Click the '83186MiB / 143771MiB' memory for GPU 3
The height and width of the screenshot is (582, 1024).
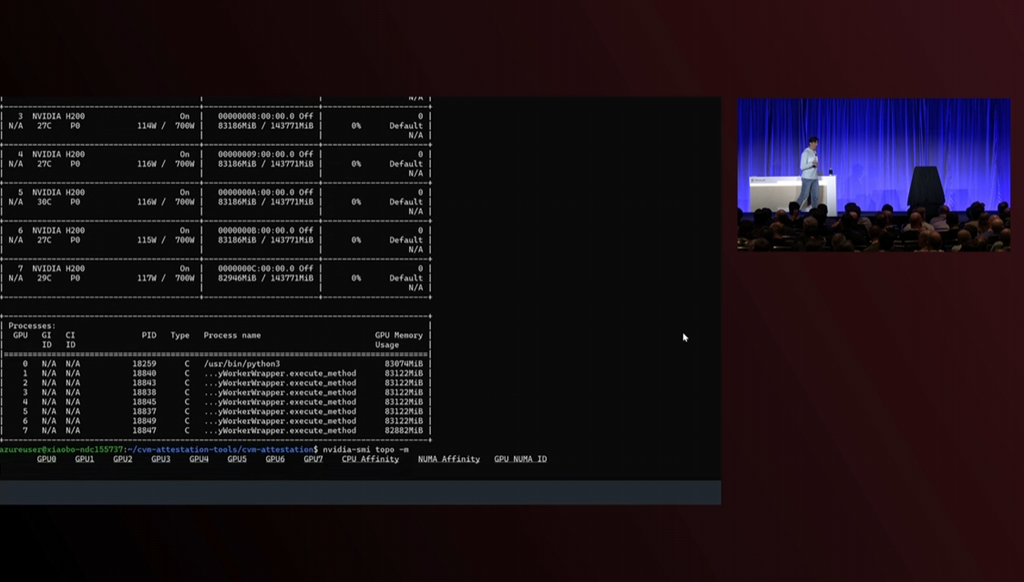(x=265, y=125)
